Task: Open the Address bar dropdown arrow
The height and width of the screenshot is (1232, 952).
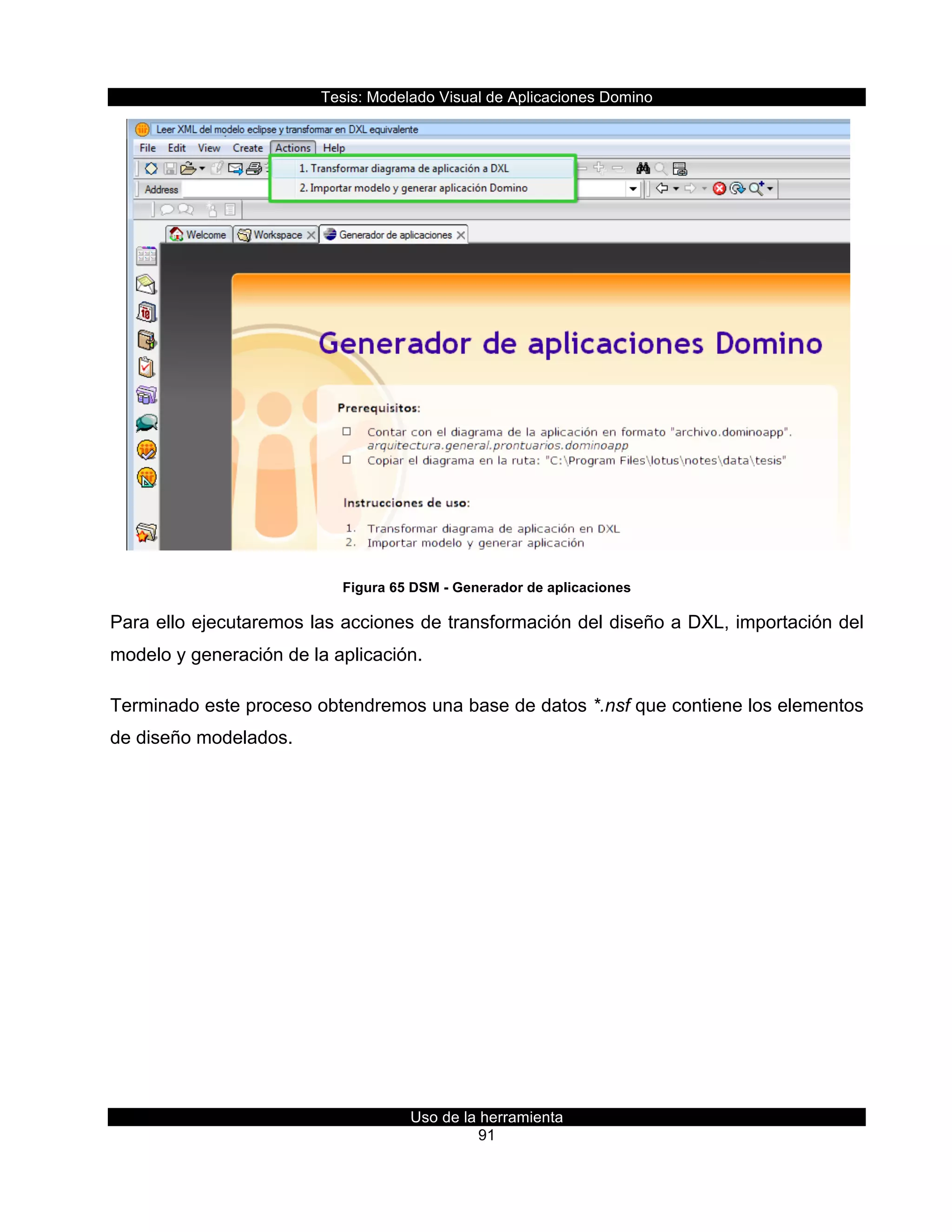Action: tap(633, 188)
